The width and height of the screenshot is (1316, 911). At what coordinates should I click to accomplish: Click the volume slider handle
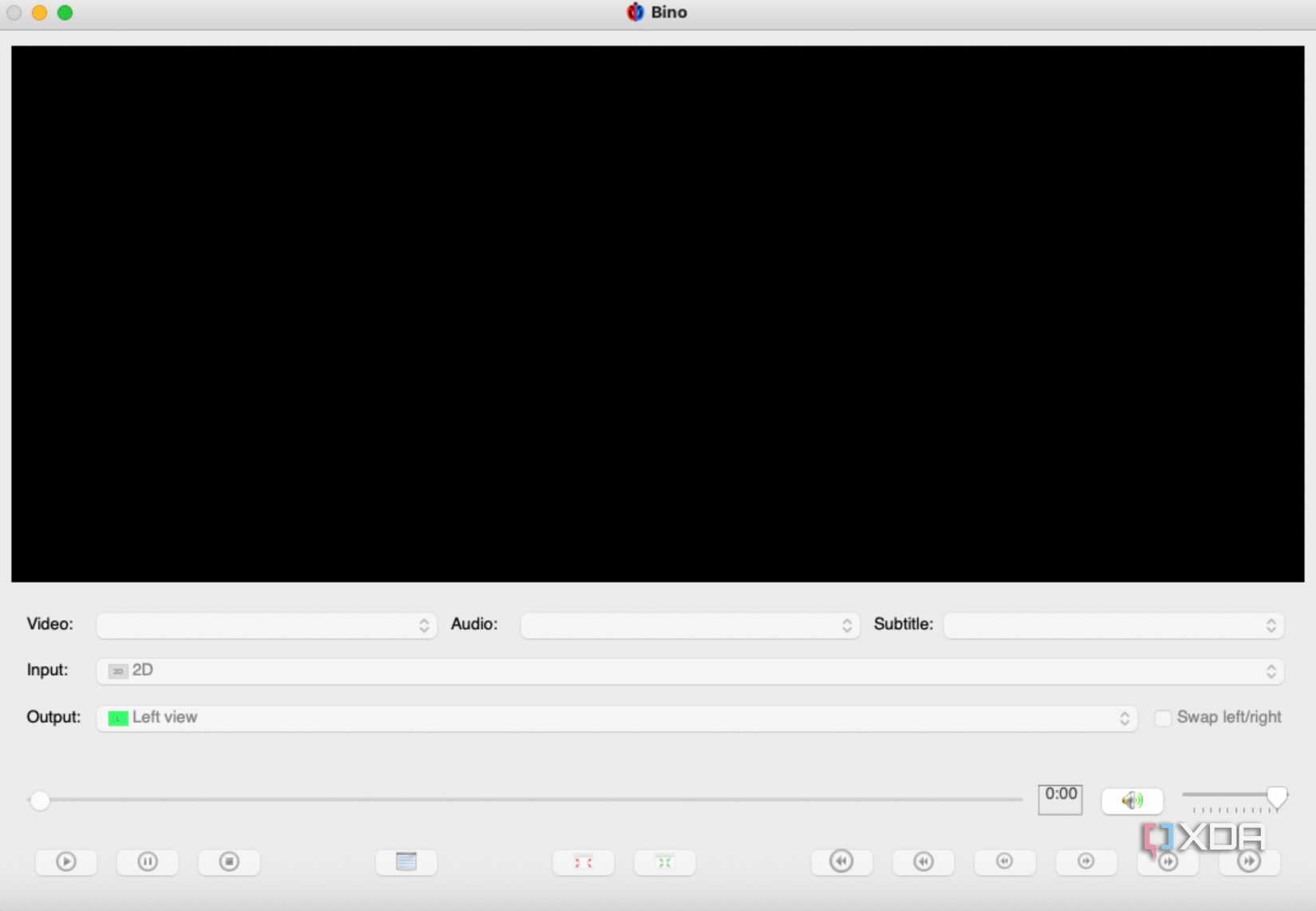1277,797
